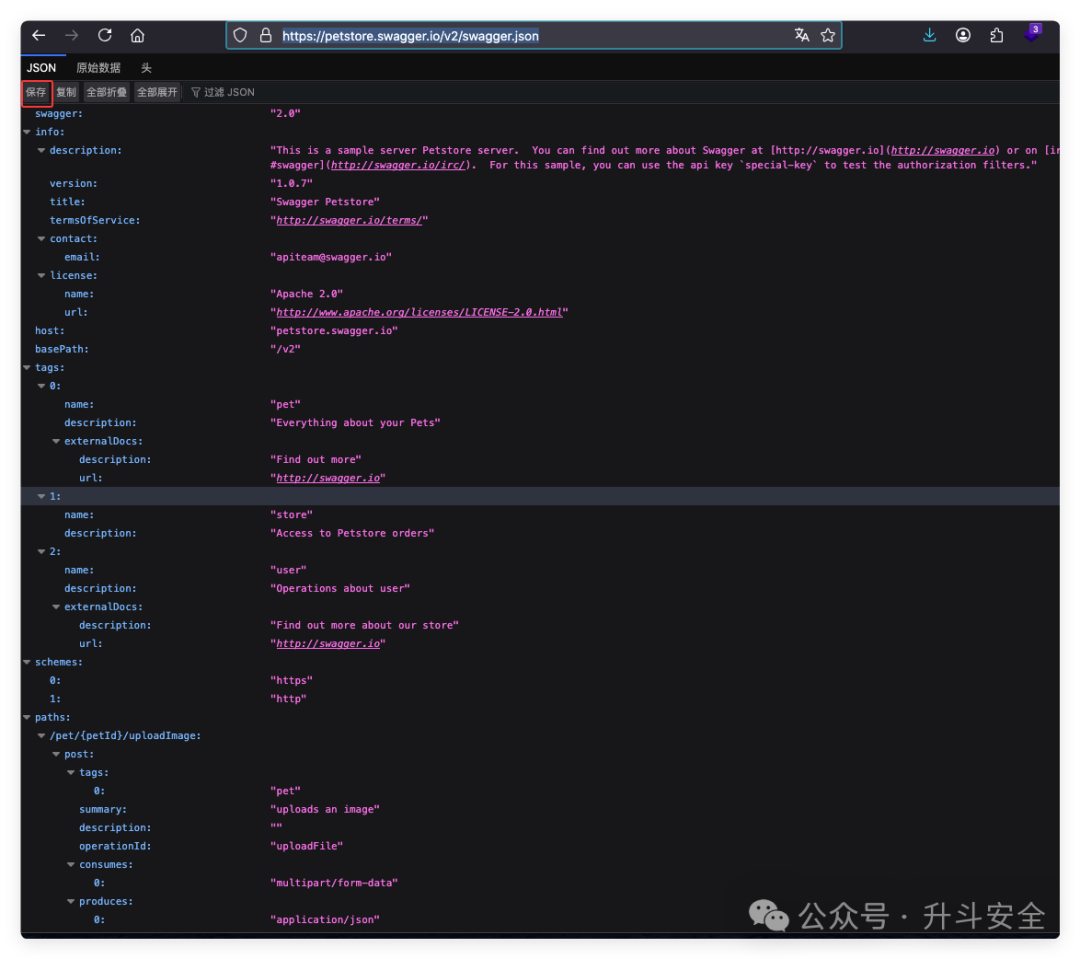Viewport: 1080px width, 959px height.
Task: Collapse the info node
Action: tap(27, 132)
